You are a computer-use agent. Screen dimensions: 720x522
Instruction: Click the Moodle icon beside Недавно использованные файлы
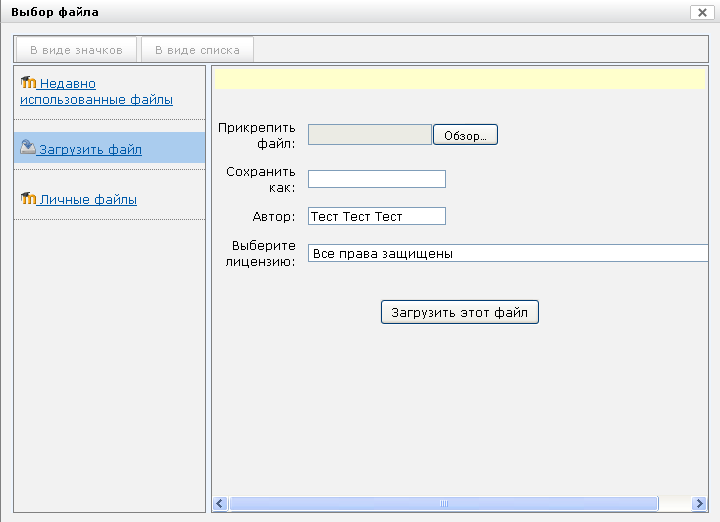tap(28, 83)
